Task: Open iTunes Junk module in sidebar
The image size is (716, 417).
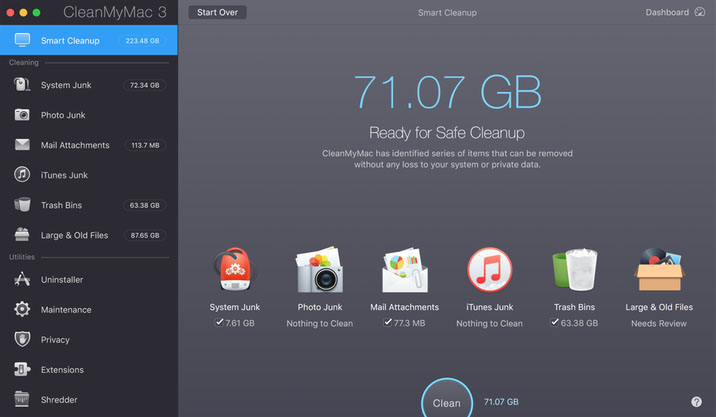Action: (89, 175)
